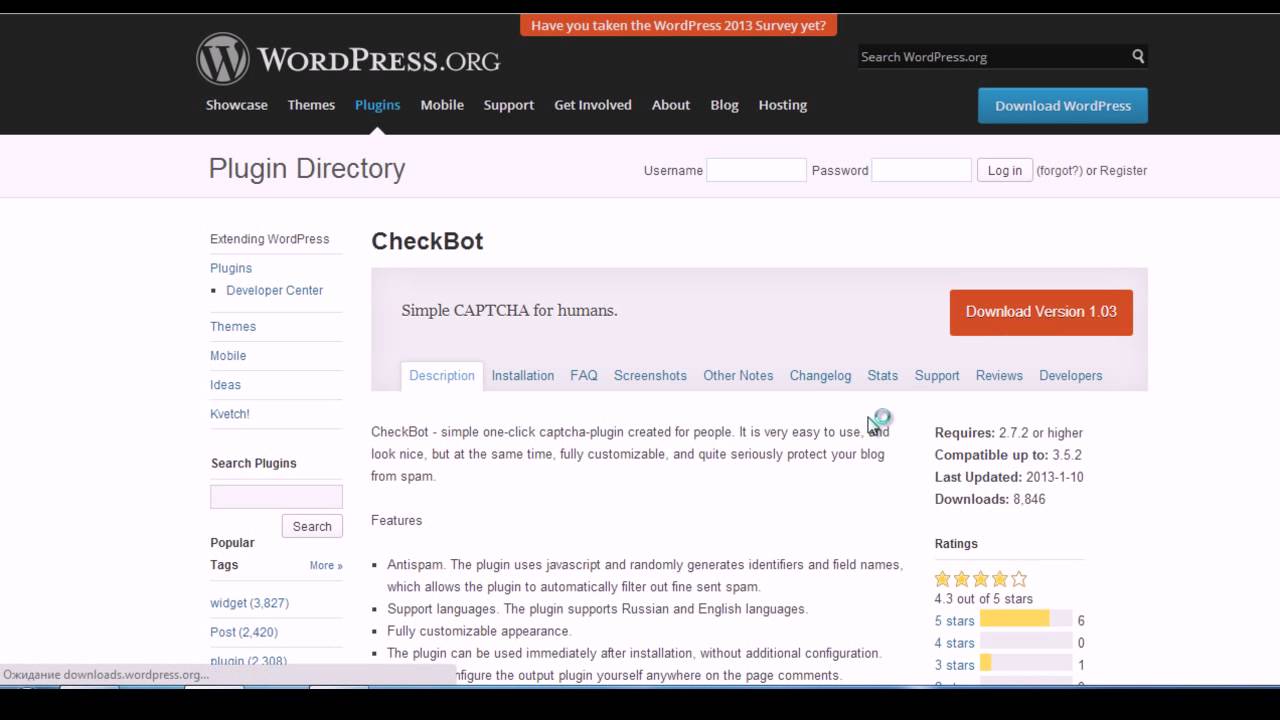Click the Register link
This screenshot has height=720, width=1280.
1123,171
